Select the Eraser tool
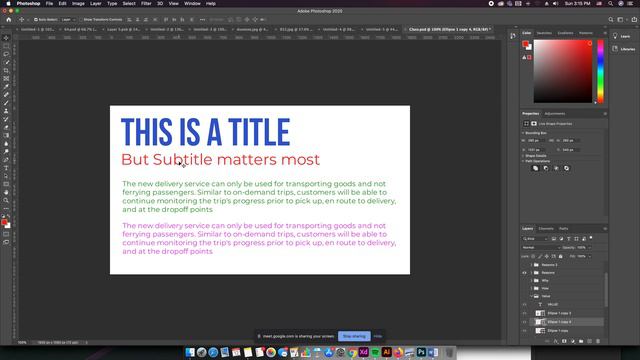 coord(6,127)
